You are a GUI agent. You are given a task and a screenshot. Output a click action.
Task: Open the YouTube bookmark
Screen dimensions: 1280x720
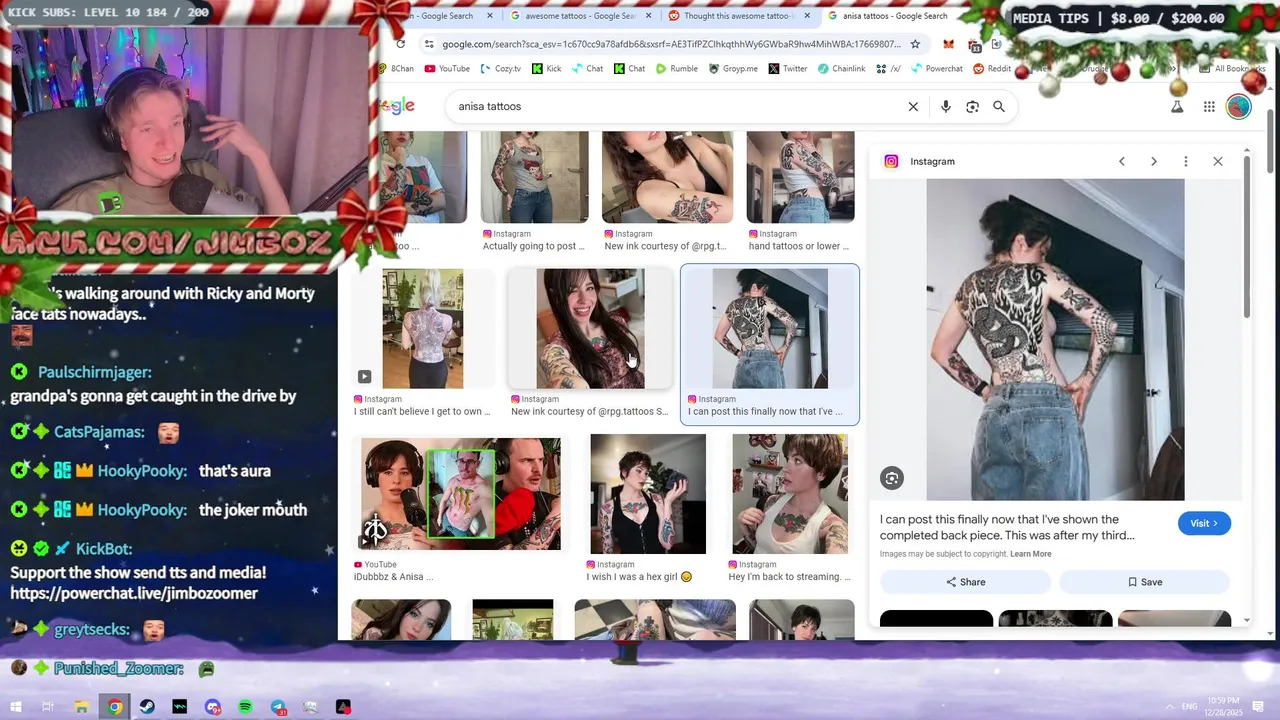447,69
